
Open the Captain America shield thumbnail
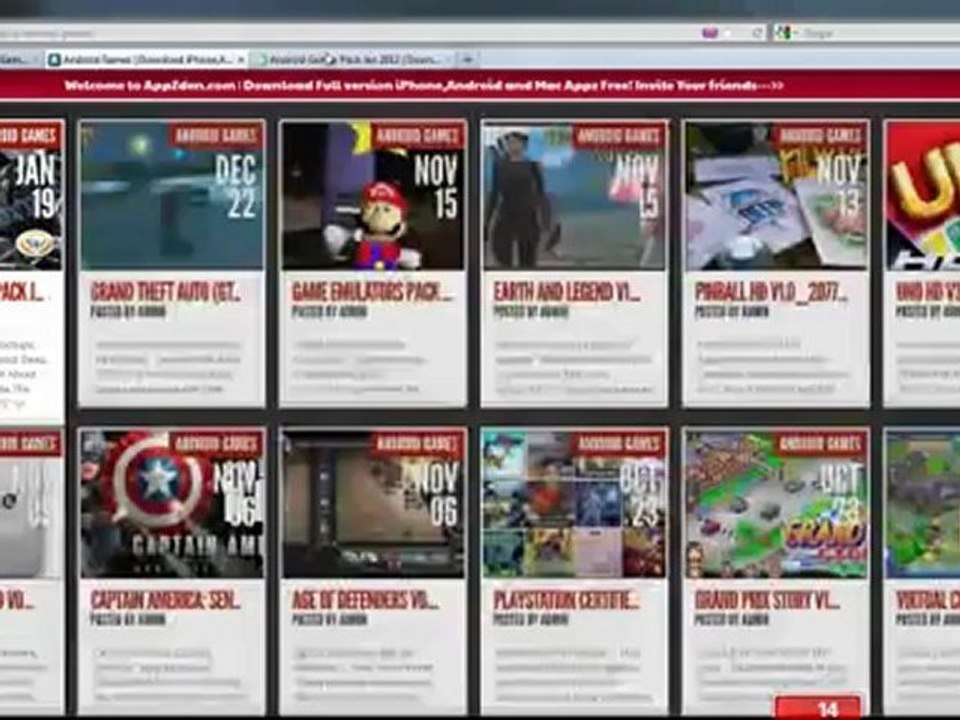(x=172, y=504)
